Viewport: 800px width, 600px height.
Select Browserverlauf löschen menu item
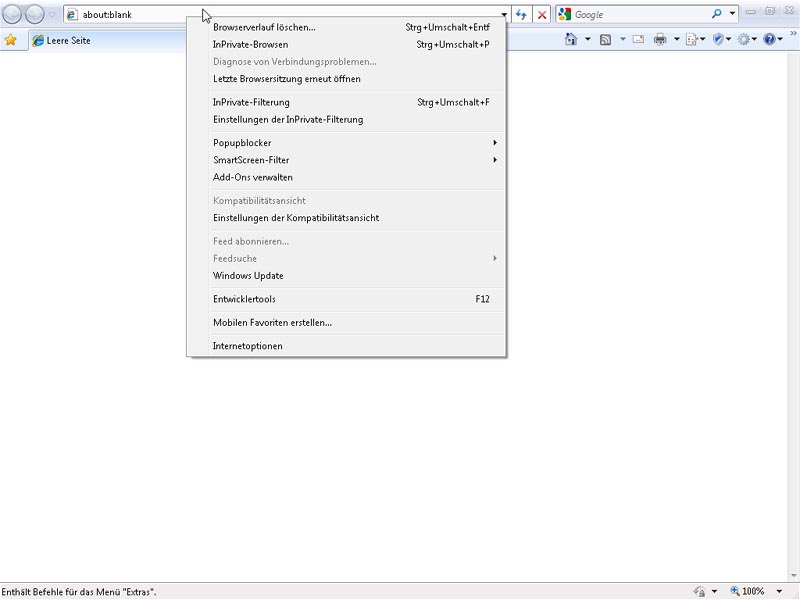pyautogui.click(x=264, y=27)
